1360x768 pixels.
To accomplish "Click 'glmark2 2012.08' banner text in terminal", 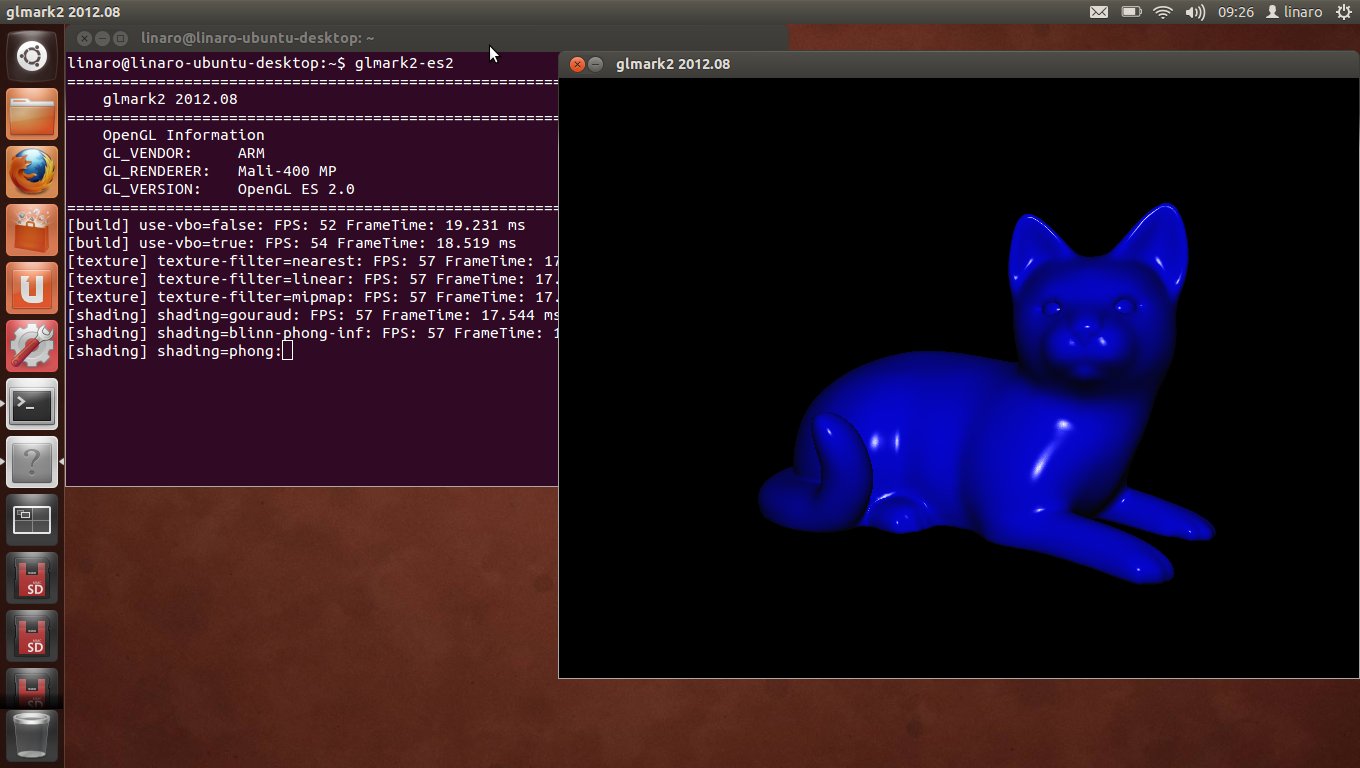I will pos(170,99).
